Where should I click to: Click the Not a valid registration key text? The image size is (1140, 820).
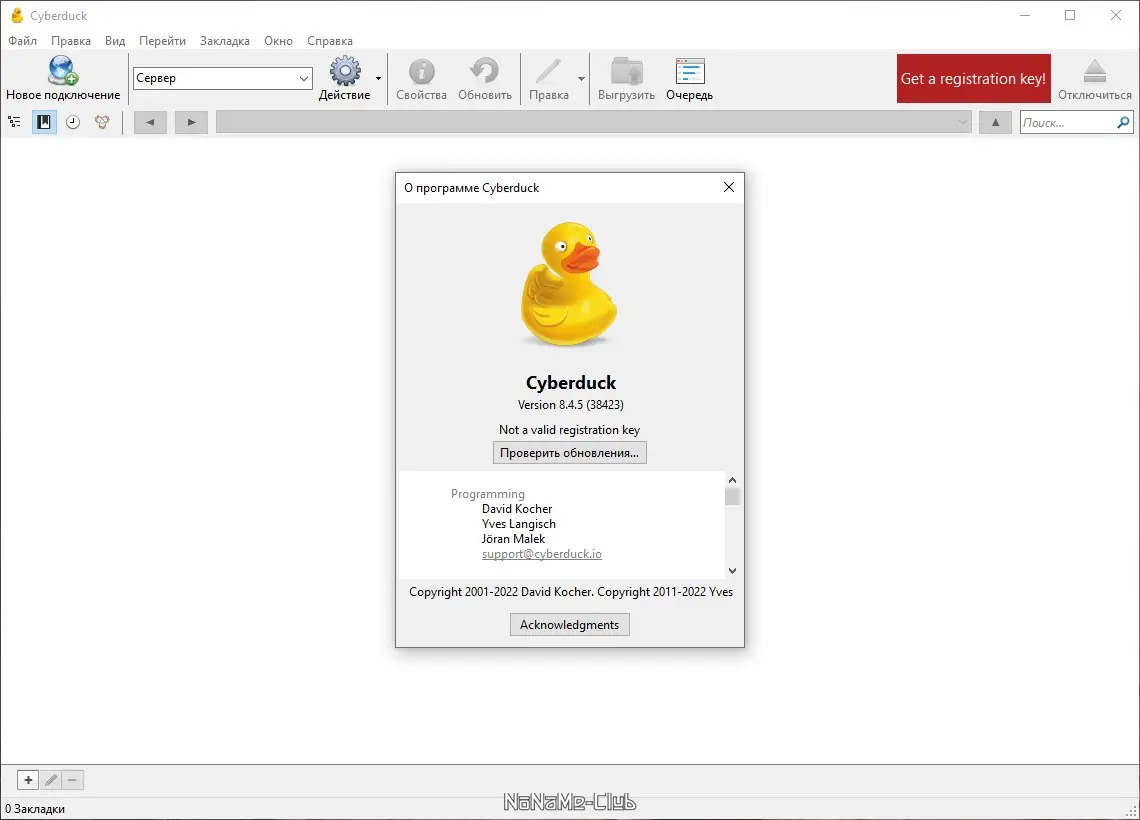[x=569, y=430]
